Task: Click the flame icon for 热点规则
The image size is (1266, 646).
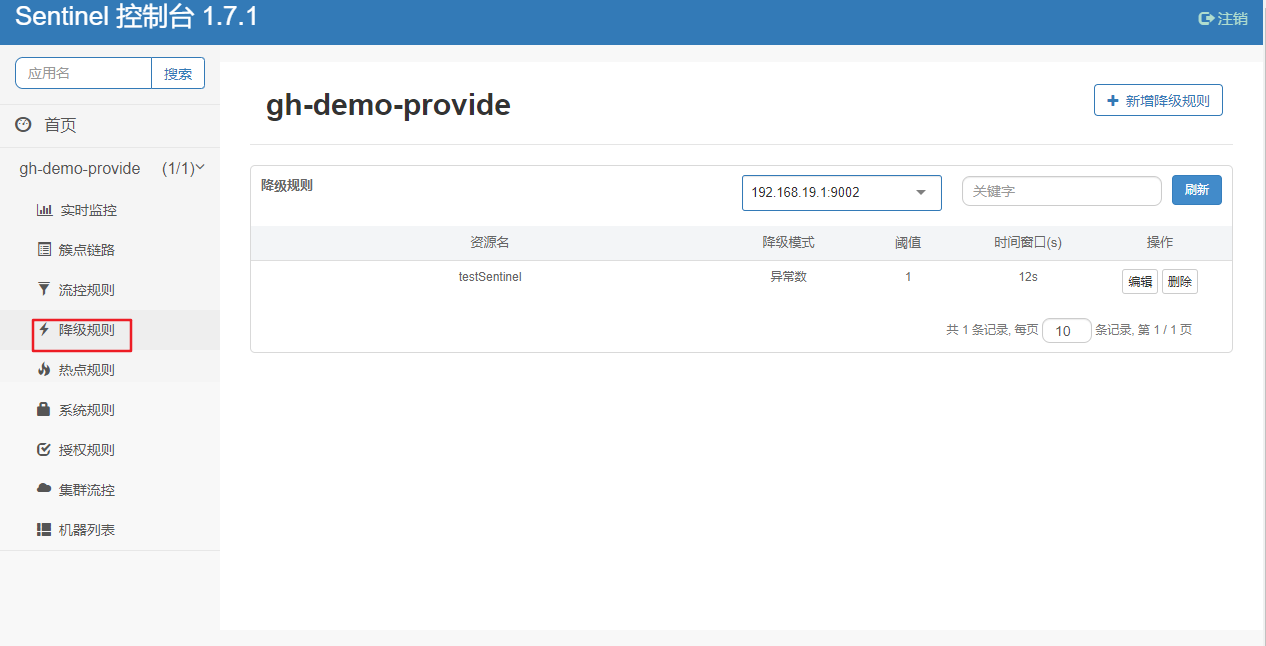Action: [x=44, y=369]
